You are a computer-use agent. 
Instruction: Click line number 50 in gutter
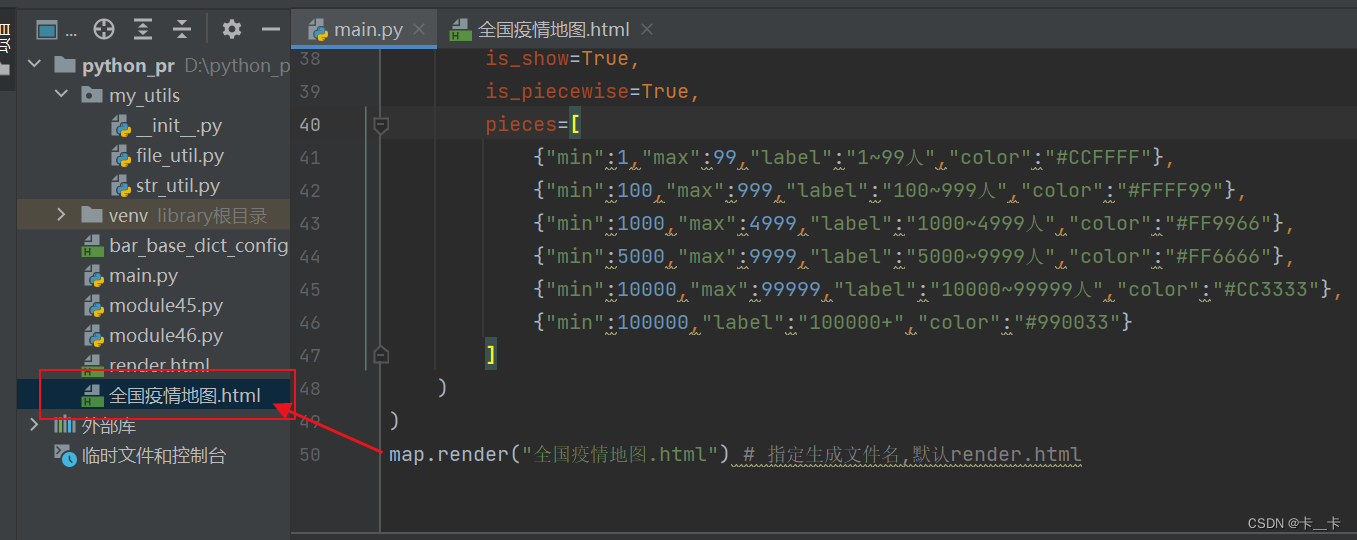309,455
